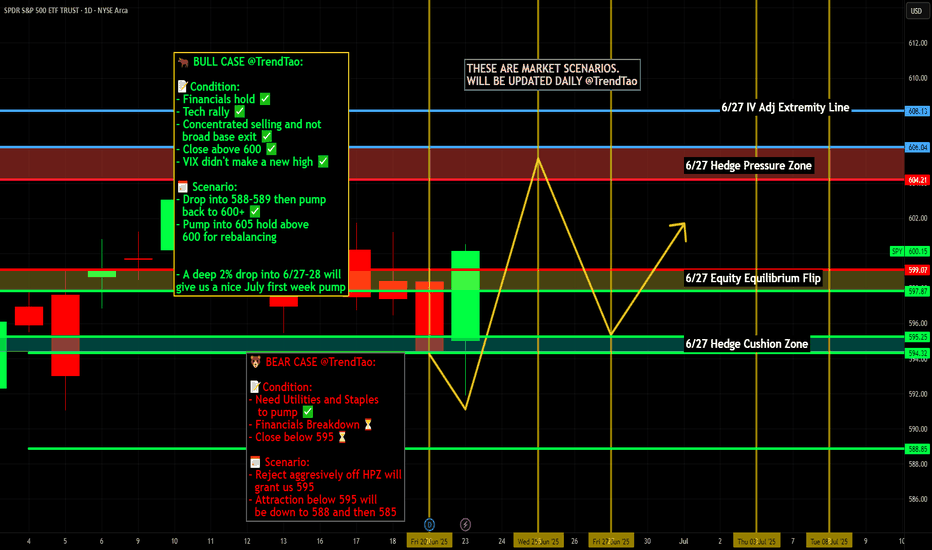Open the USD currency selector
The image size is (932, 550).
[916, 11]
